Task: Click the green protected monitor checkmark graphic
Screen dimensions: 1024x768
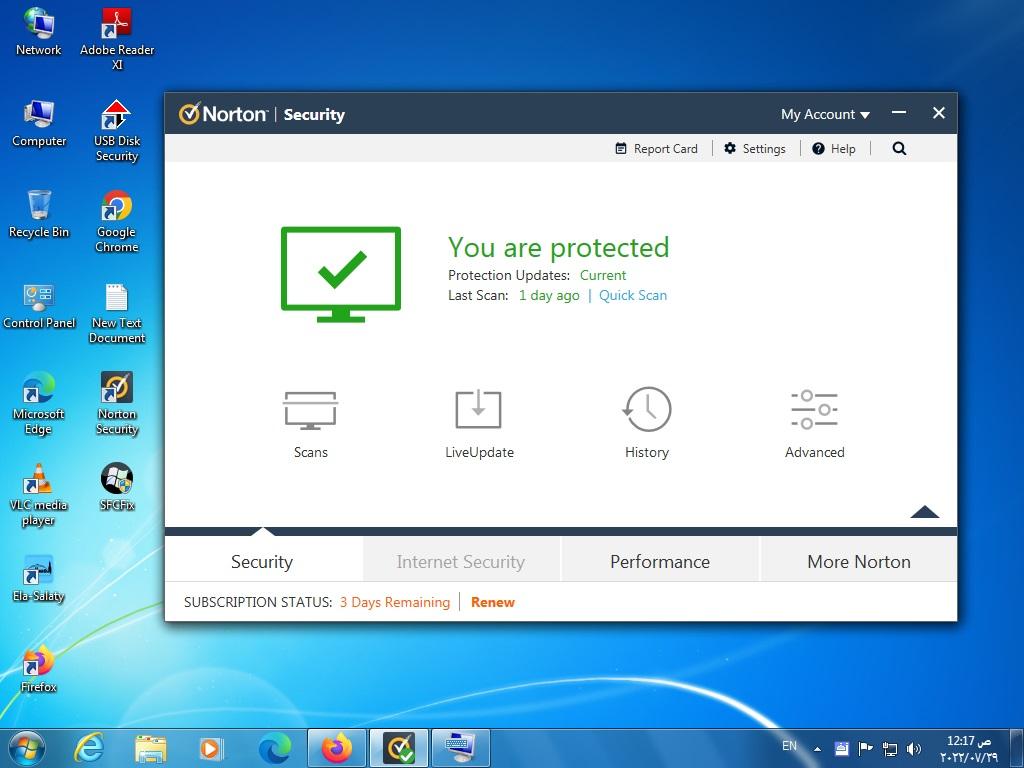Action: 341,274
